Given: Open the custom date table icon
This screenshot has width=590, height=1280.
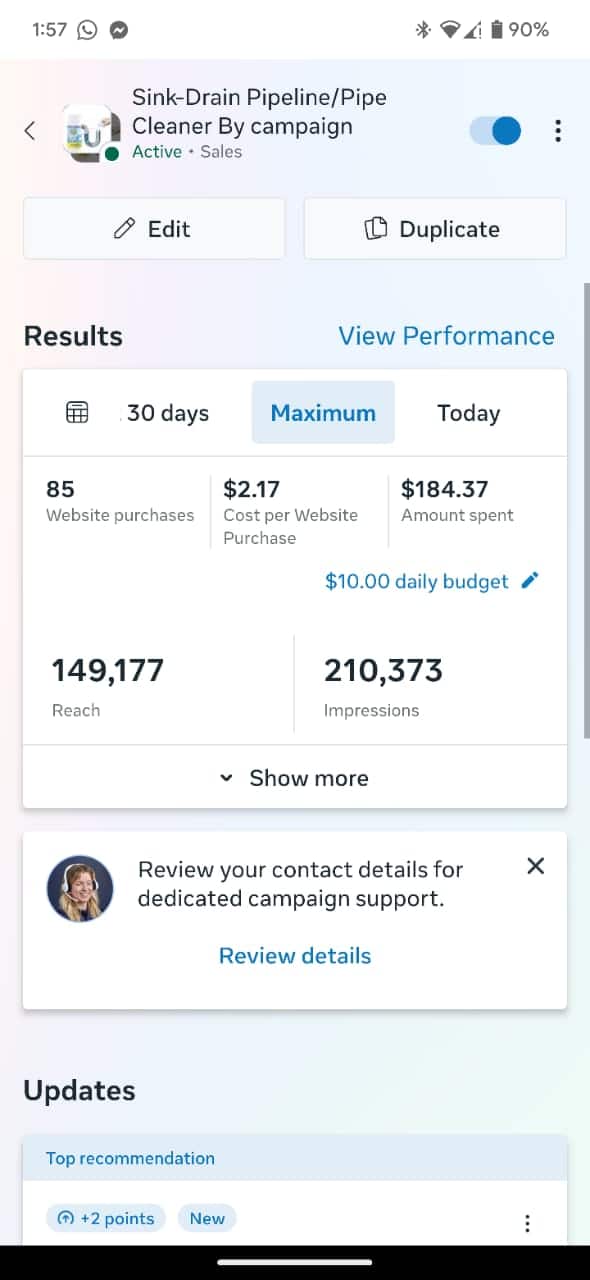Looking at the screenshot, I should 77,412.
